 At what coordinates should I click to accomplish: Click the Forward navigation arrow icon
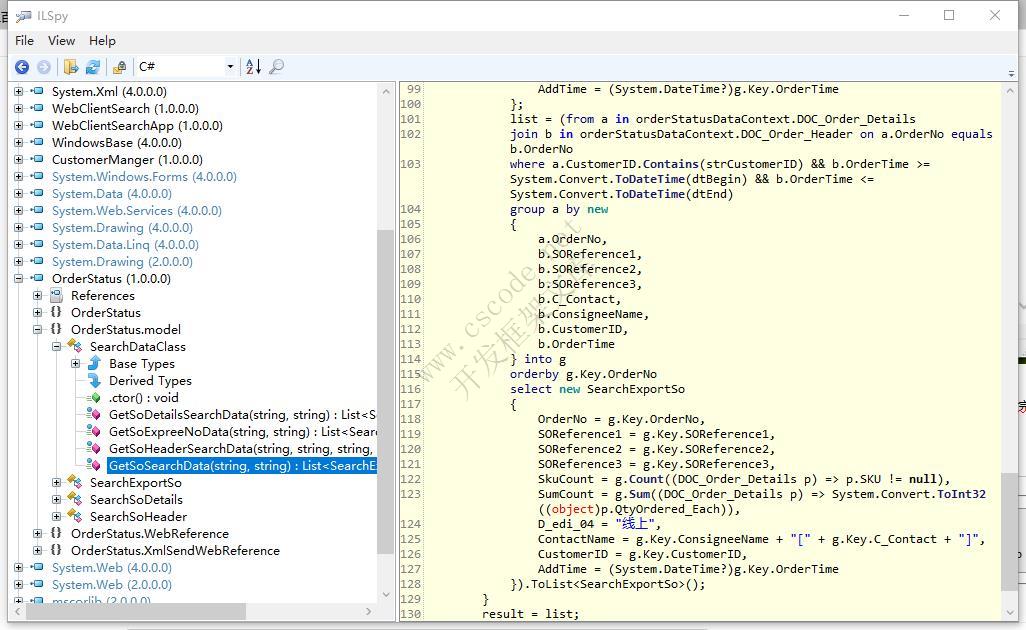pyautogui.click(x=44, y=67)
